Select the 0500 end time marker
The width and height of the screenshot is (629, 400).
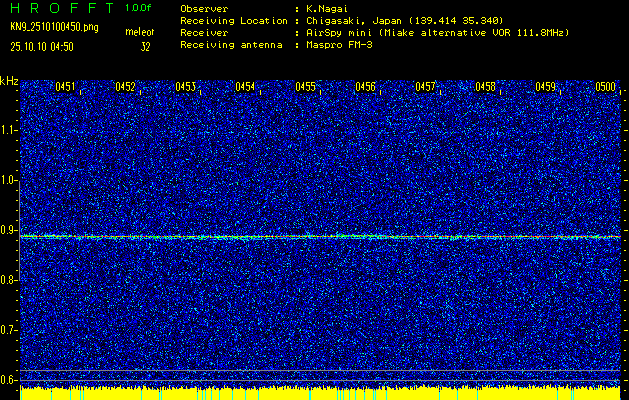606,87
